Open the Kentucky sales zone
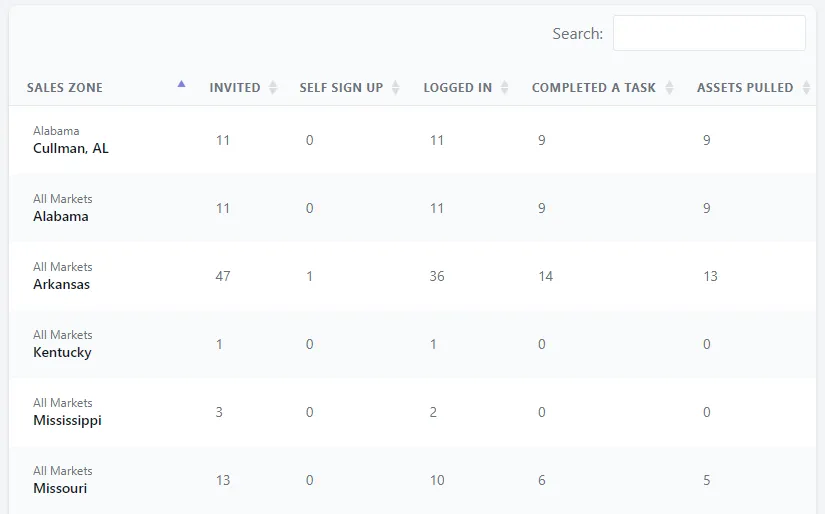Viewport: 825px width, 514px height. click(x=62, y=352)
